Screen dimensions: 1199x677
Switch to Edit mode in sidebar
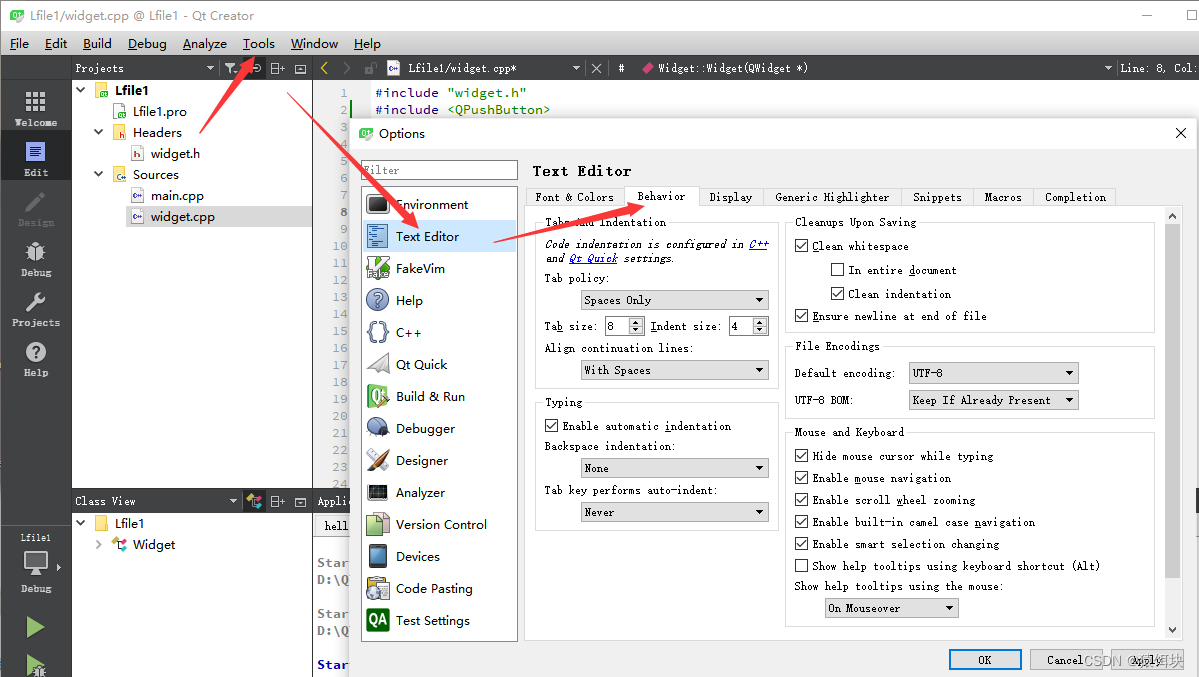click(x=35, y=158)
